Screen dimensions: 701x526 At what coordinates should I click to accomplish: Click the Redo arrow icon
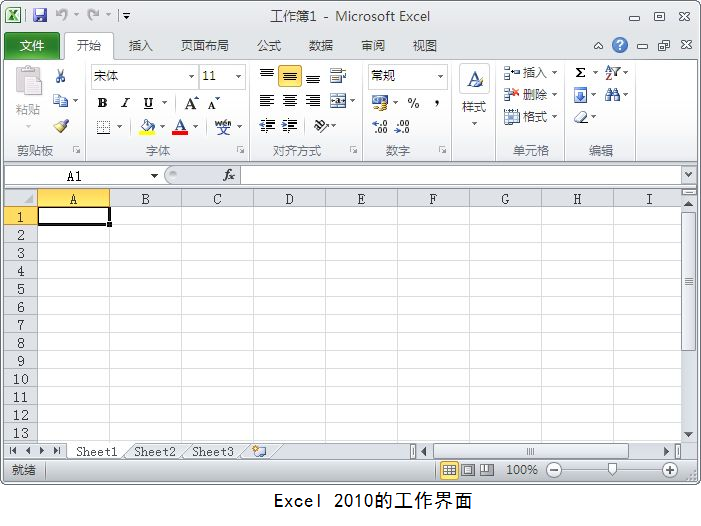click(x=93, y=15)
